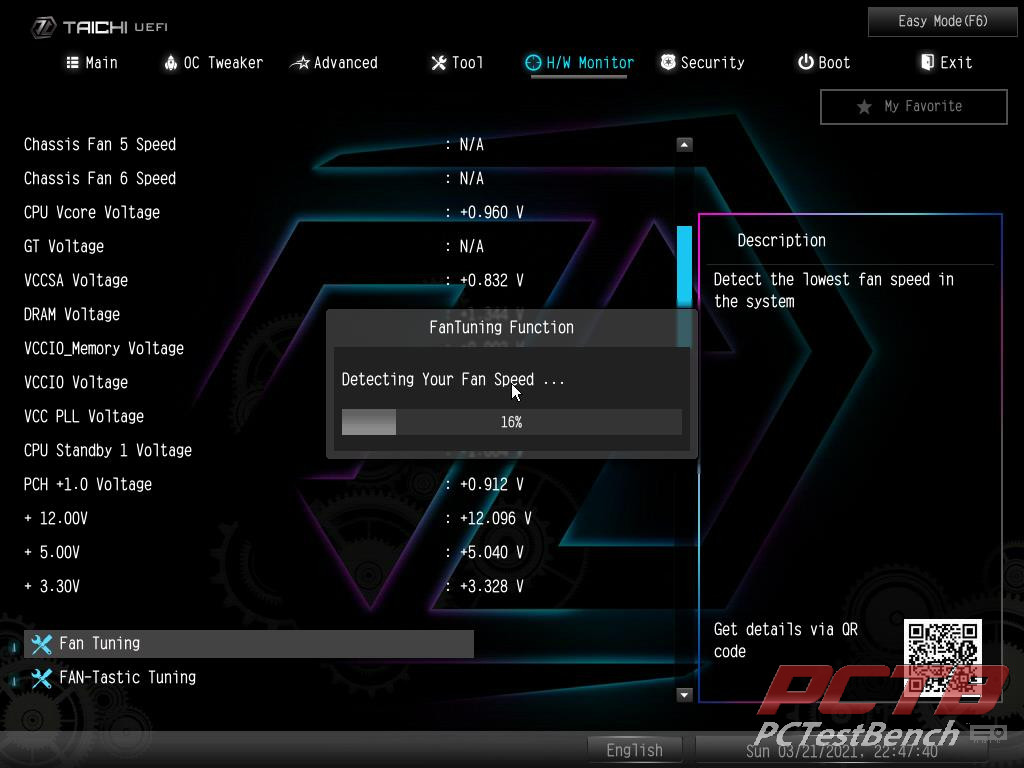Click the +0.960 V Vcore value
Screen dimensions: 1024x768
click(x=492, y=212)
